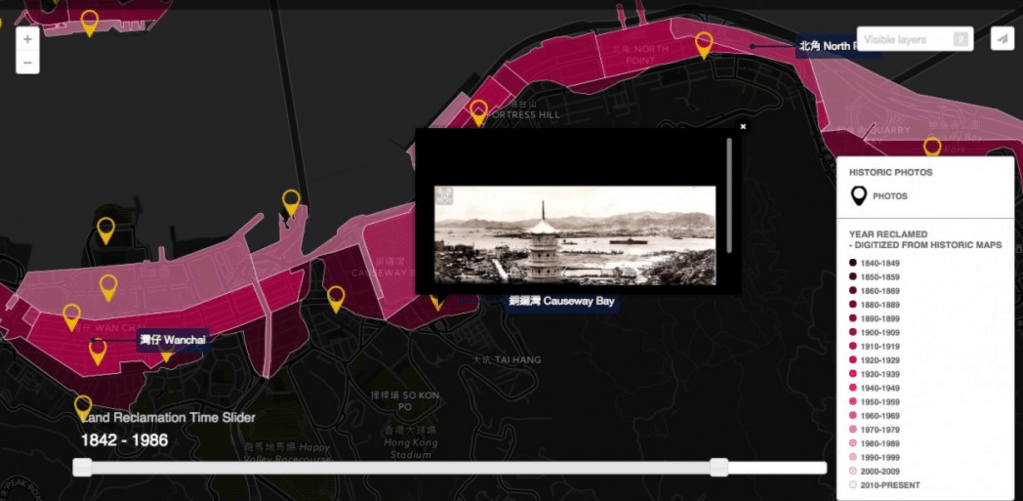Viewport: 1023px width, 501px height.
Task: Click the photo pin at Quarry Bay
Action: pyautogui.click(x=932, y=147)
